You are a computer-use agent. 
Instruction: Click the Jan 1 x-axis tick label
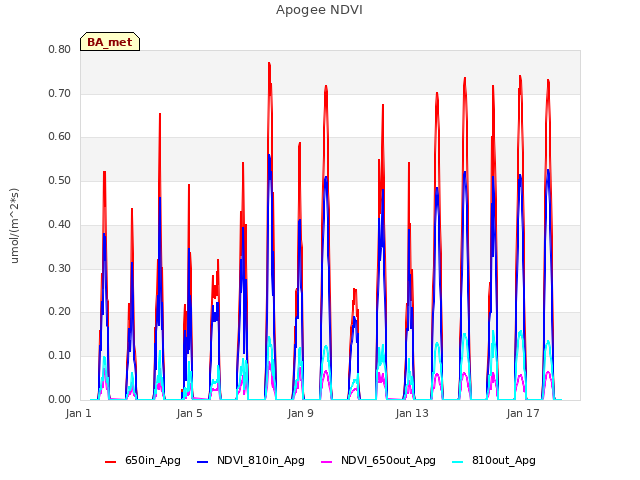pos(78,413)
